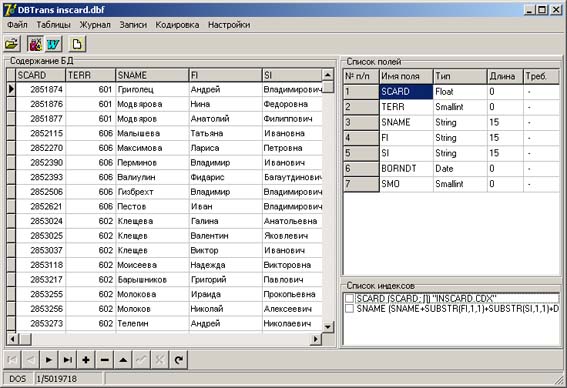Toggle the SCARD index checkbox
The height and width of the screenshot is (388, 567).
coord(349,298)
